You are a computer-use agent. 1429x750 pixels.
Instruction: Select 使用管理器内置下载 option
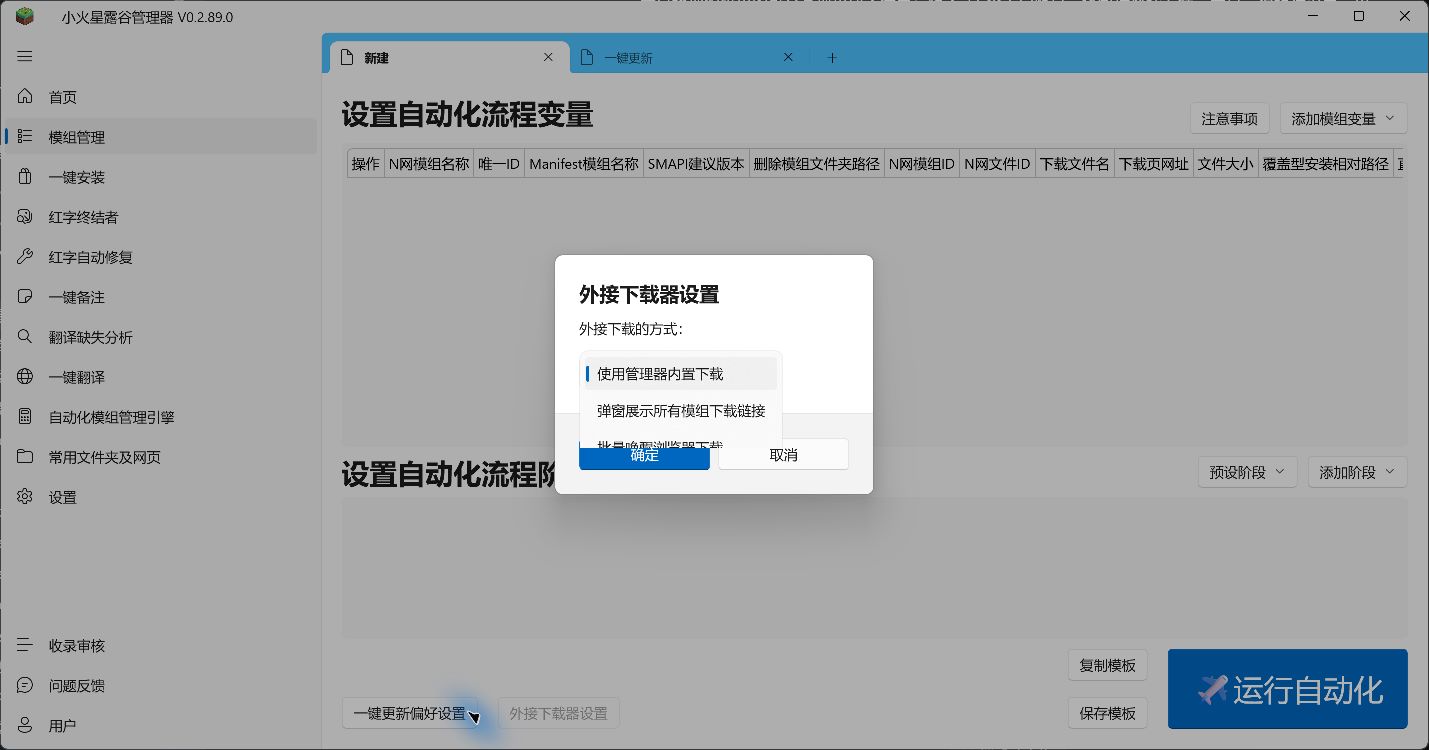[x=680, y=374]
